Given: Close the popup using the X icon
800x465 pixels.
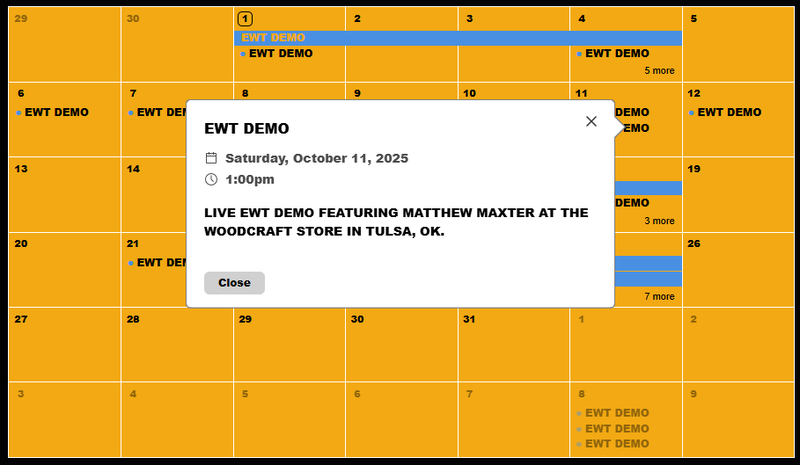Looking at the screenshot, I should 591,121.
